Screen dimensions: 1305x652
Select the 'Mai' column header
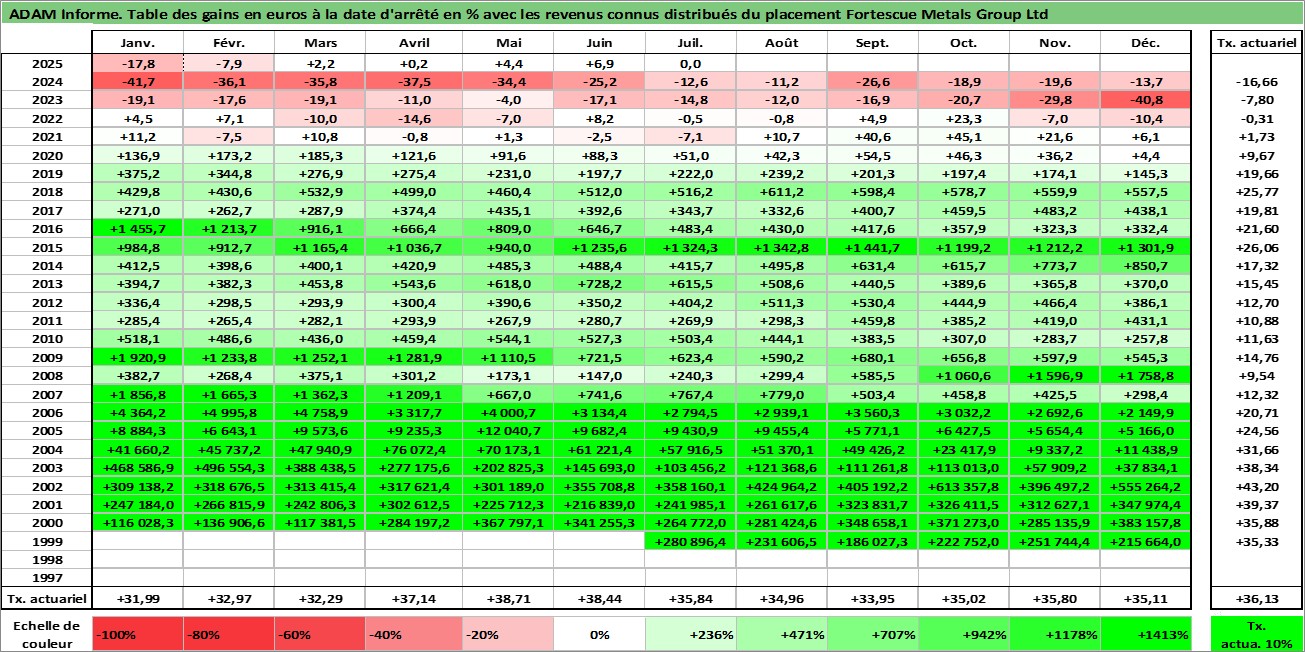click(508, 43)
